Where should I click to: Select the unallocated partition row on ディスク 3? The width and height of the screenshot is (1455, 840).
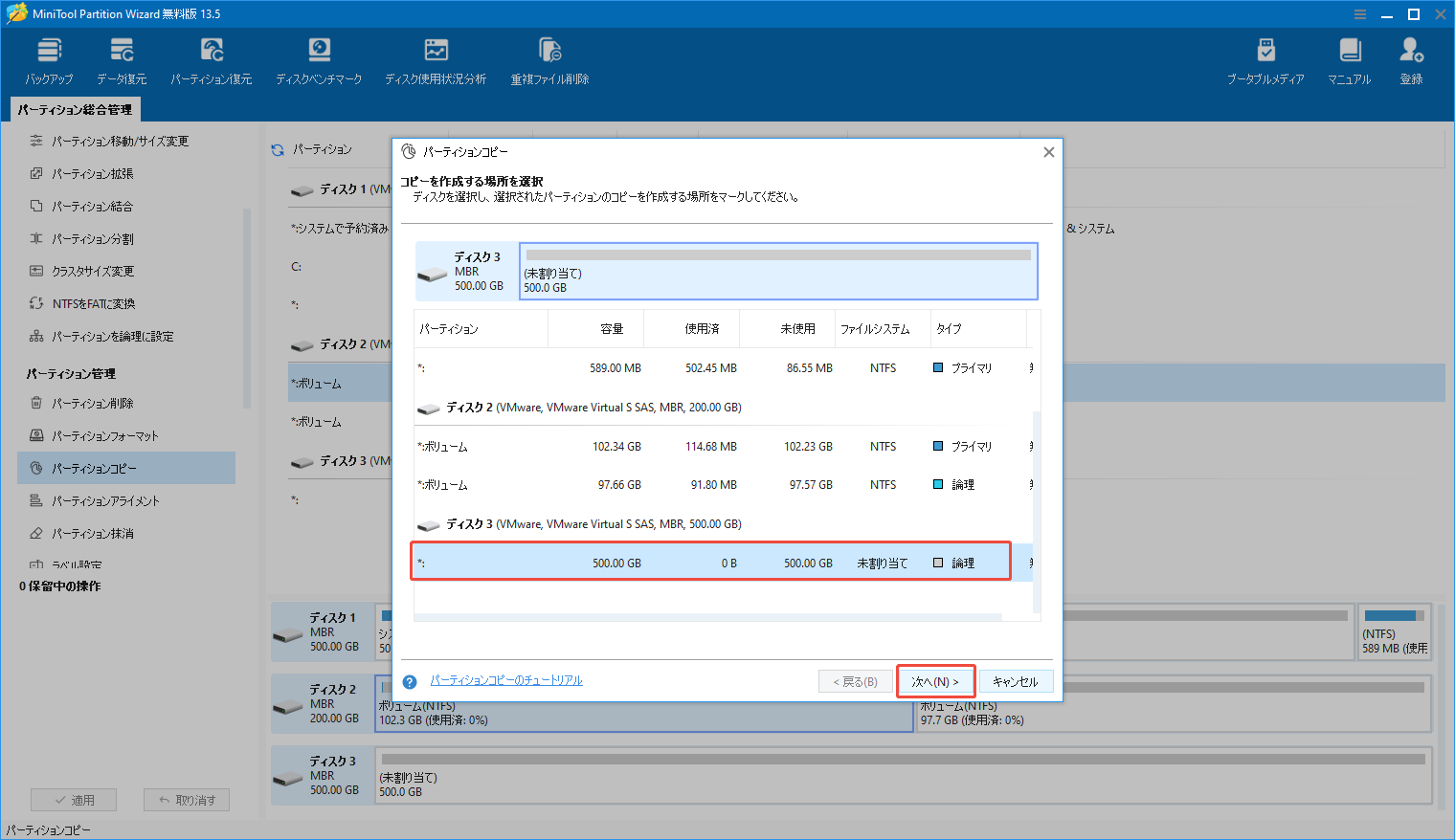(710, 562)
